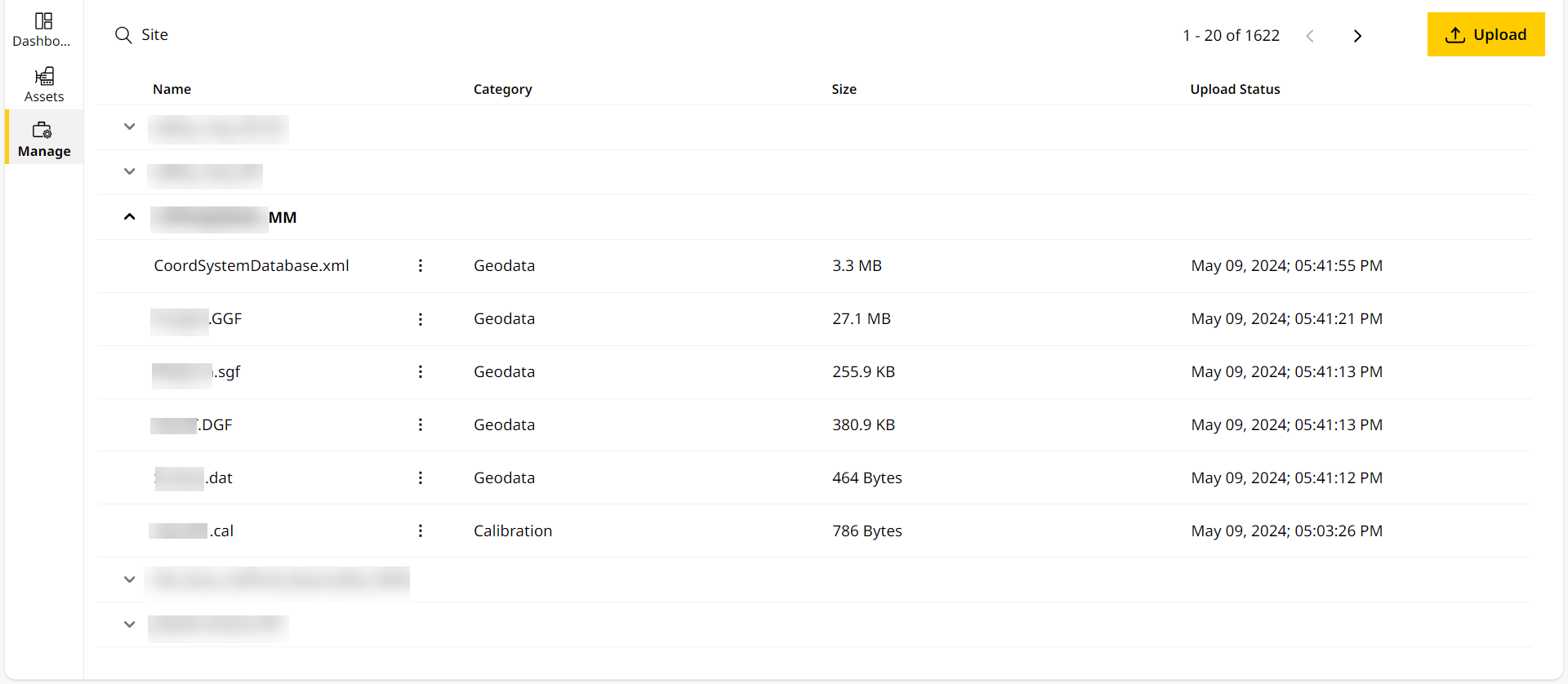Click the Upload button
The height and width of the screenshot is (684, 1568).
click(x=1486, y=34)
